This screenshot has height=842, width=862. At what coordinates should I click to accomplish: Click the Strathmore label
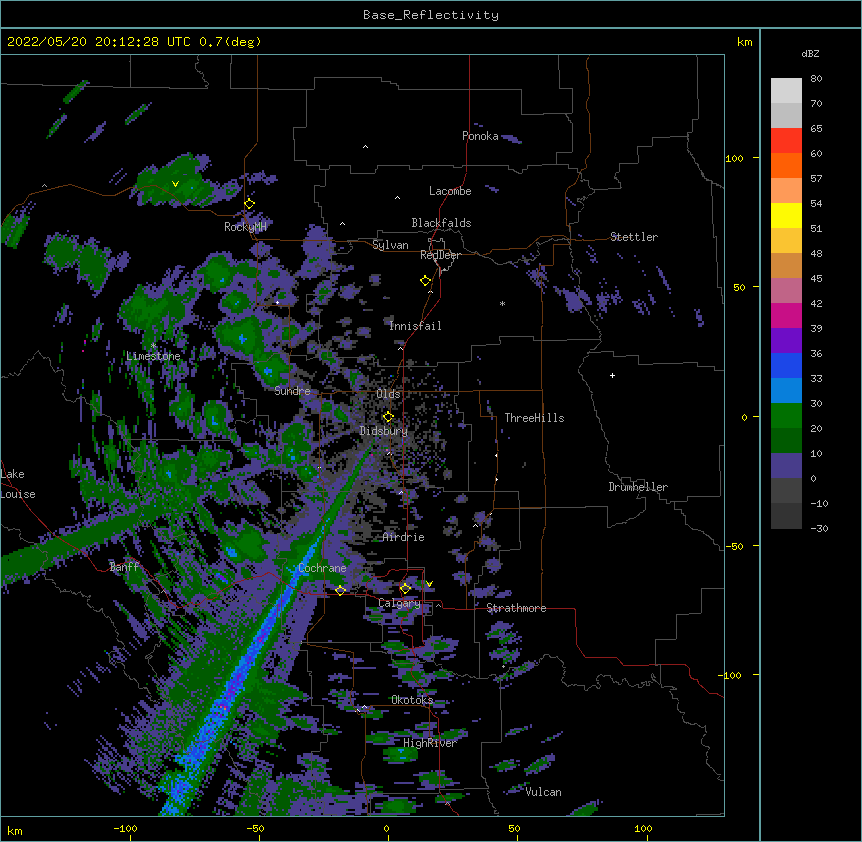[516, 608]
